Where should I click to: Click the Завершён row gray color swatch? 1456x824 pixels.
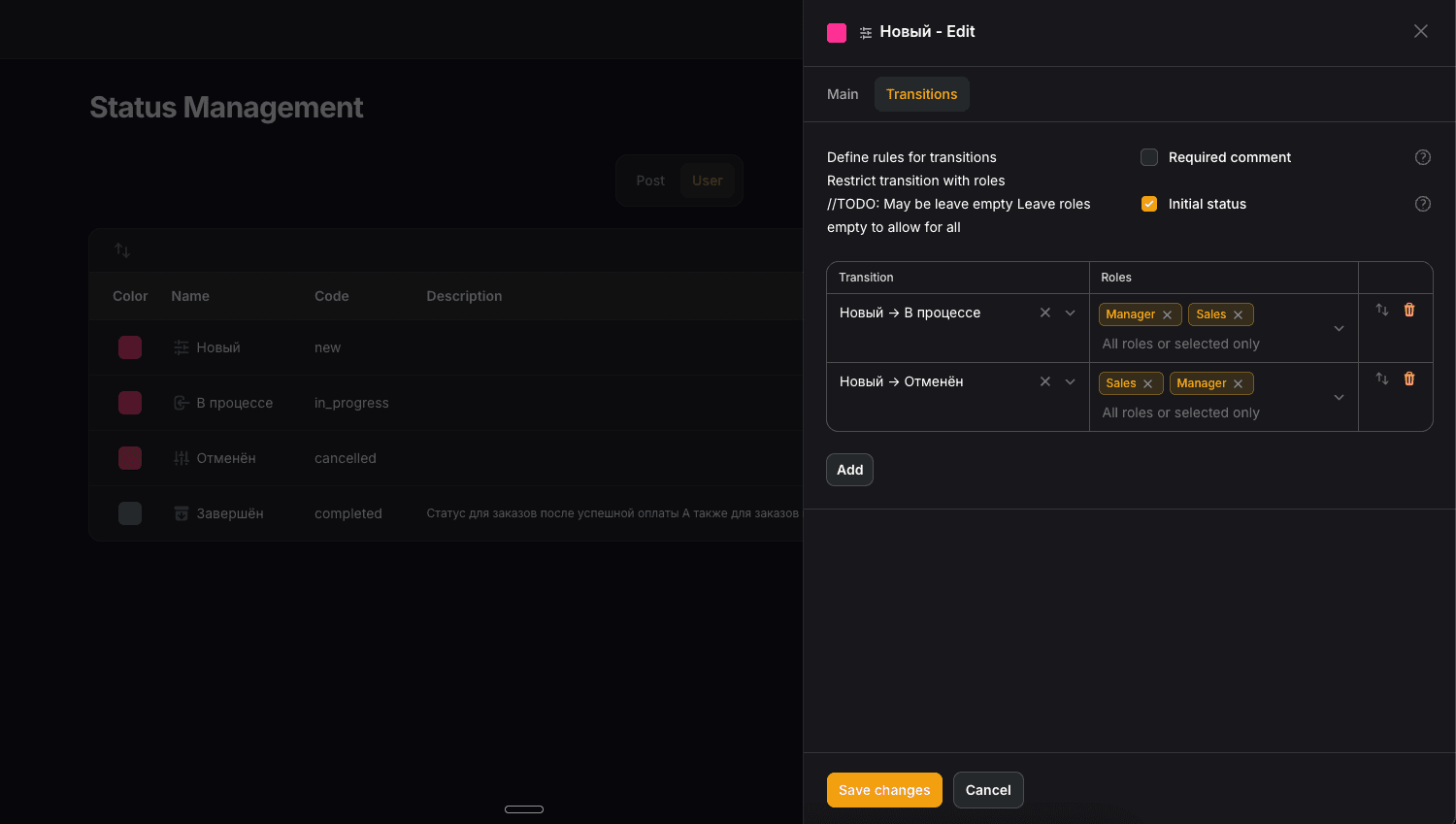(x=130, y=513)
